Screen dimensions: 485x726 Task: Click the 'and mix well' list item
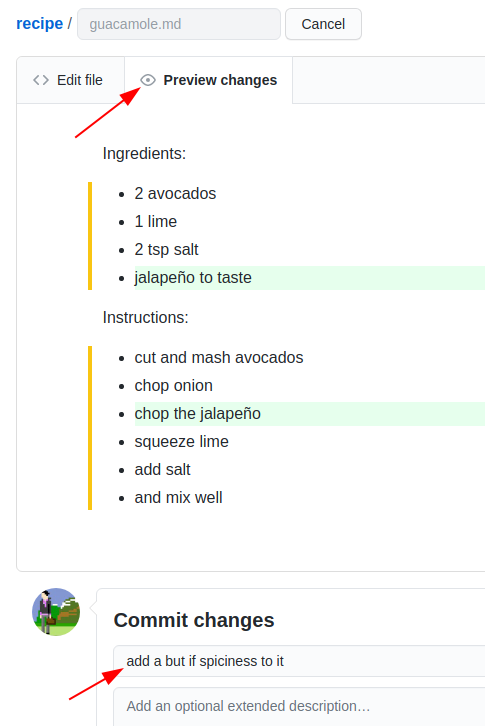tap(178, 498)
